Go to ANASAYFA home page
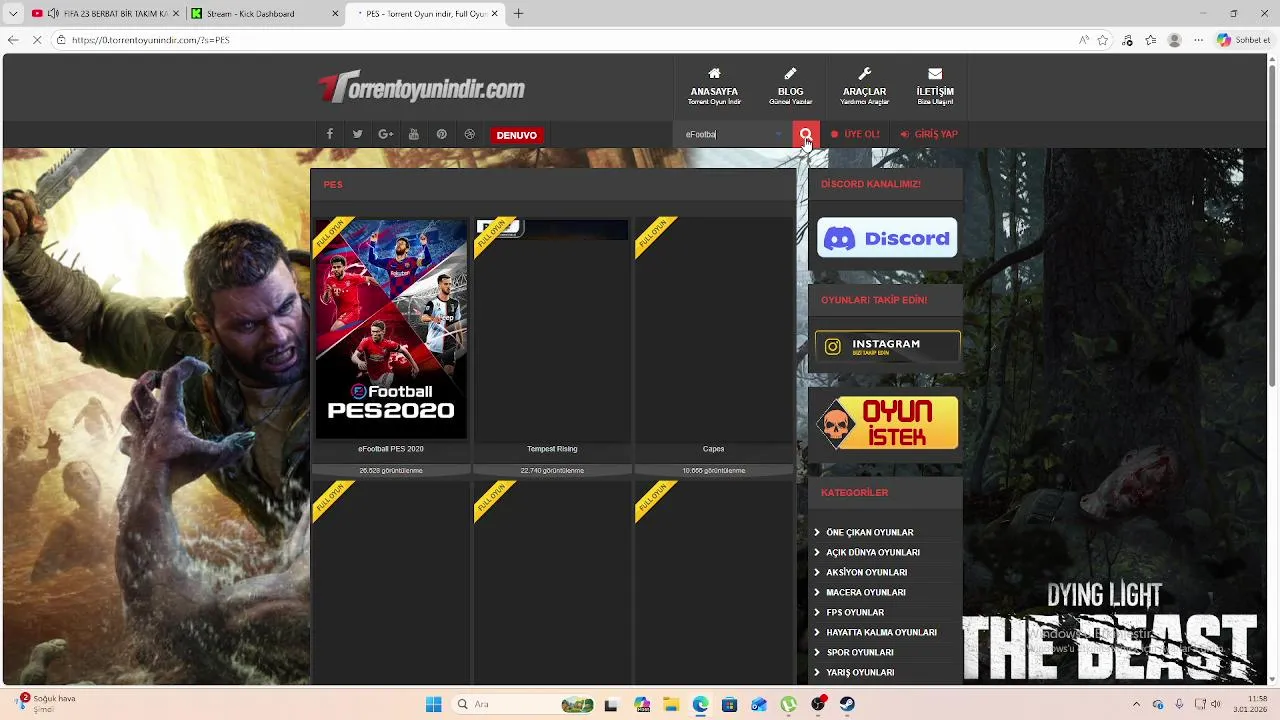This screenshot has height=720, width=1280. click(714, 87)
